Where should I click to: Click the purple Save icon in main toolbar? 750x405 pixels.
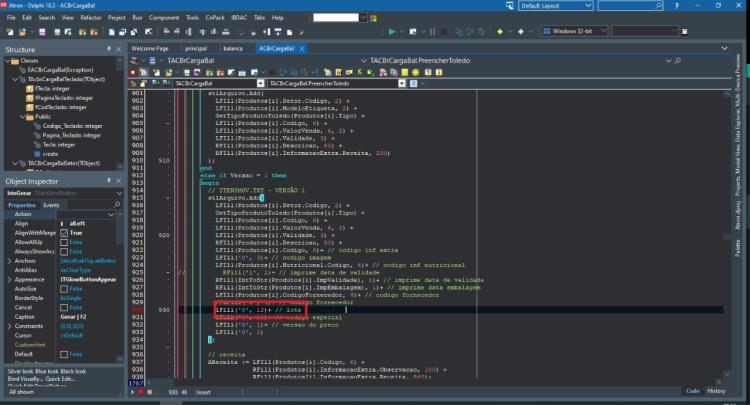[x=42, y=32]
